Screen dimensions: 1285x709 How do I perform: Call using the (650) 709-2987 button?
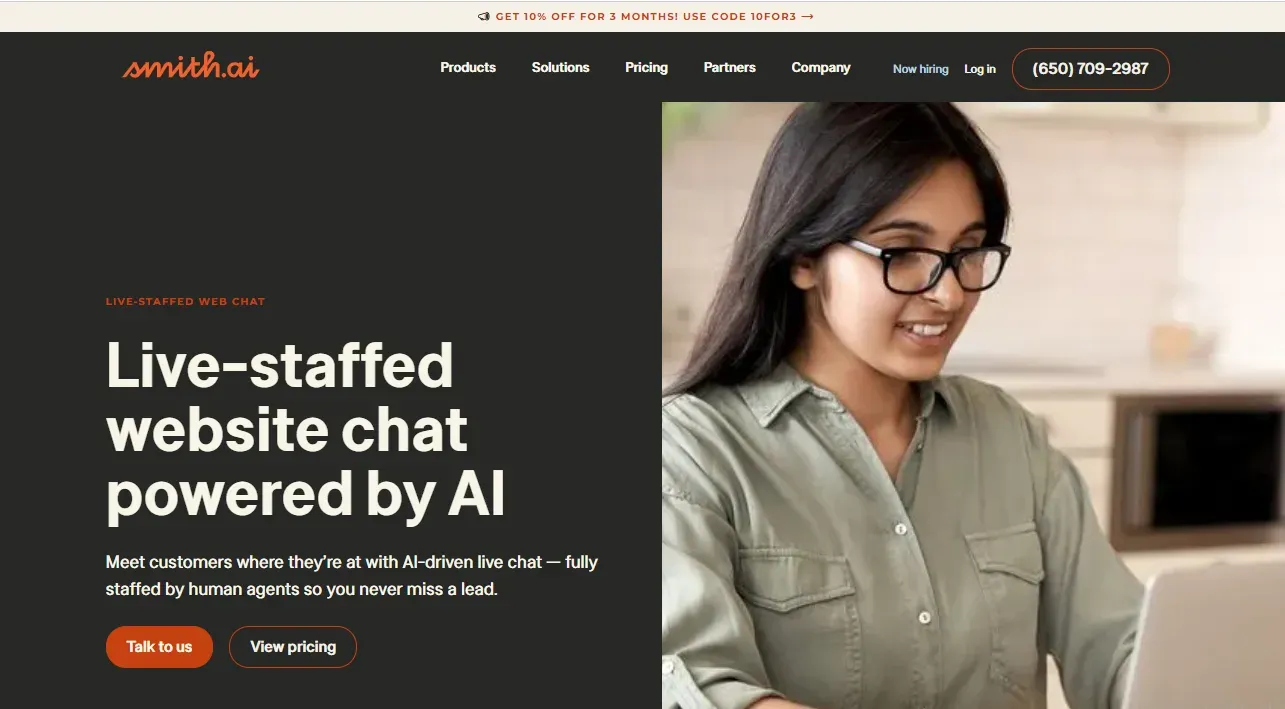click(x=1090, y=69)
